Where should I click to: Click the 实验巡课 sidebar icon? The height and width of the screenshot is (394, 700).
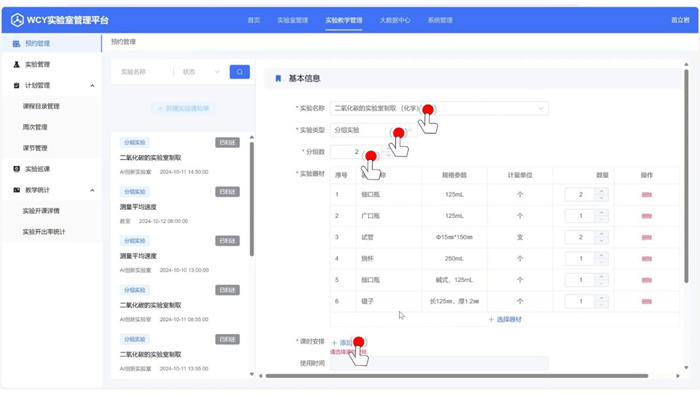pyautogui.click(x=17, y=169)
